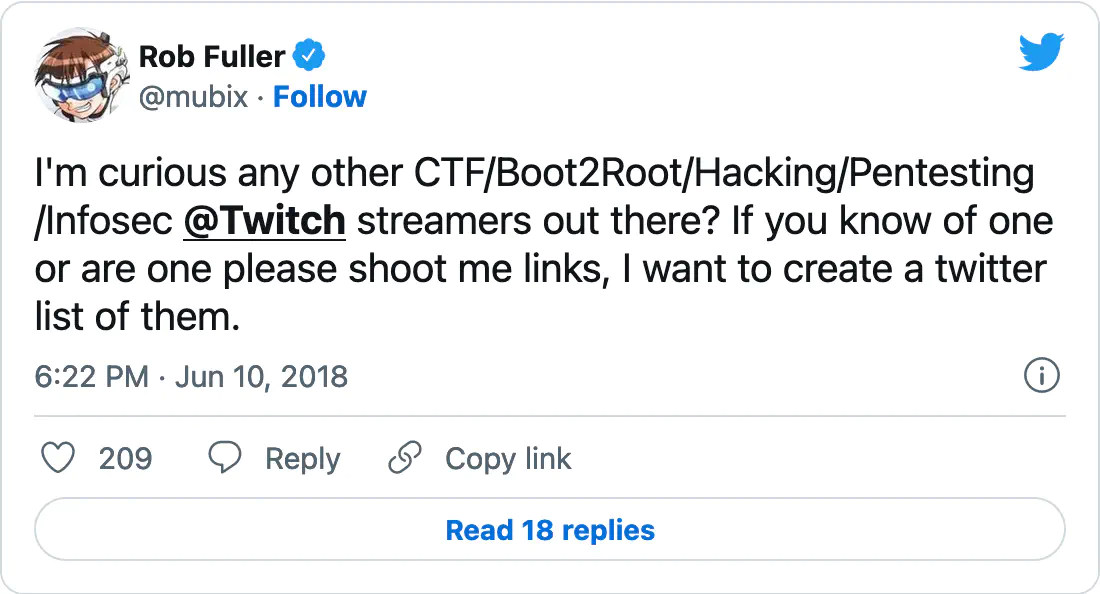Open the tweet info circle icon
Image resolution: width=1100 pixels, height=594 pixels.
[1042, 375]
